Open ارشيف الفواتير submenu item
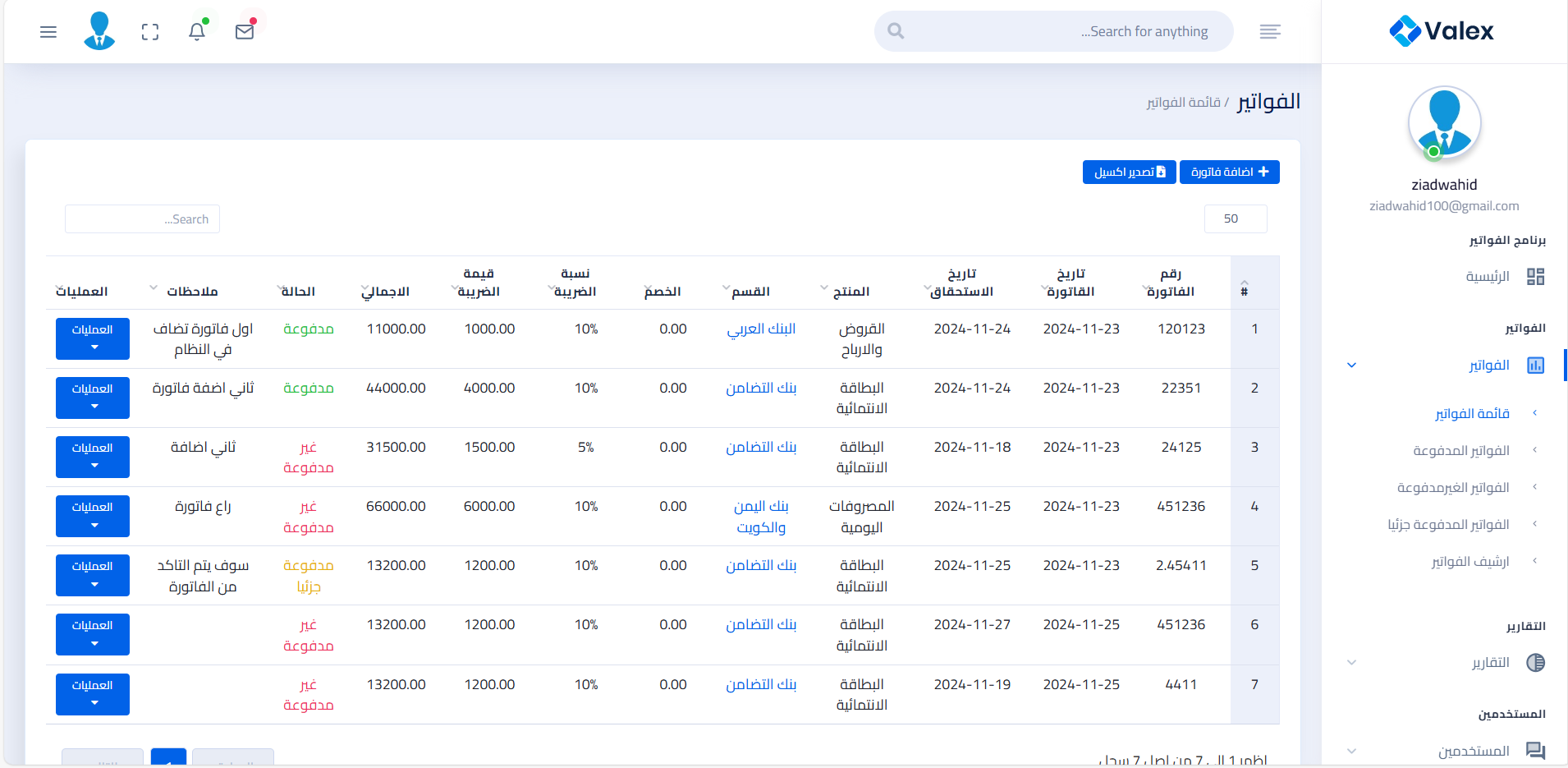1568x768 pixels. [1470, 561]
